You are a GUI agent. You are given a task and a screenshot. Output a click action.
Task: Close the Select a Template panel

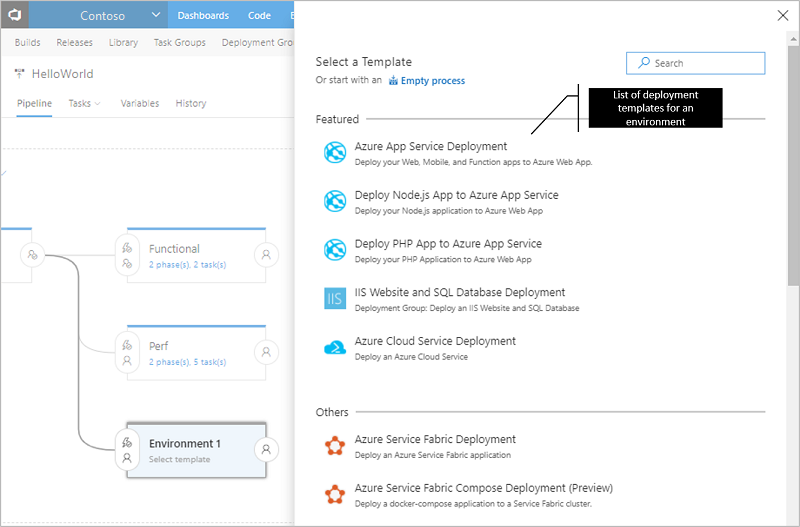tap(783, 15)
